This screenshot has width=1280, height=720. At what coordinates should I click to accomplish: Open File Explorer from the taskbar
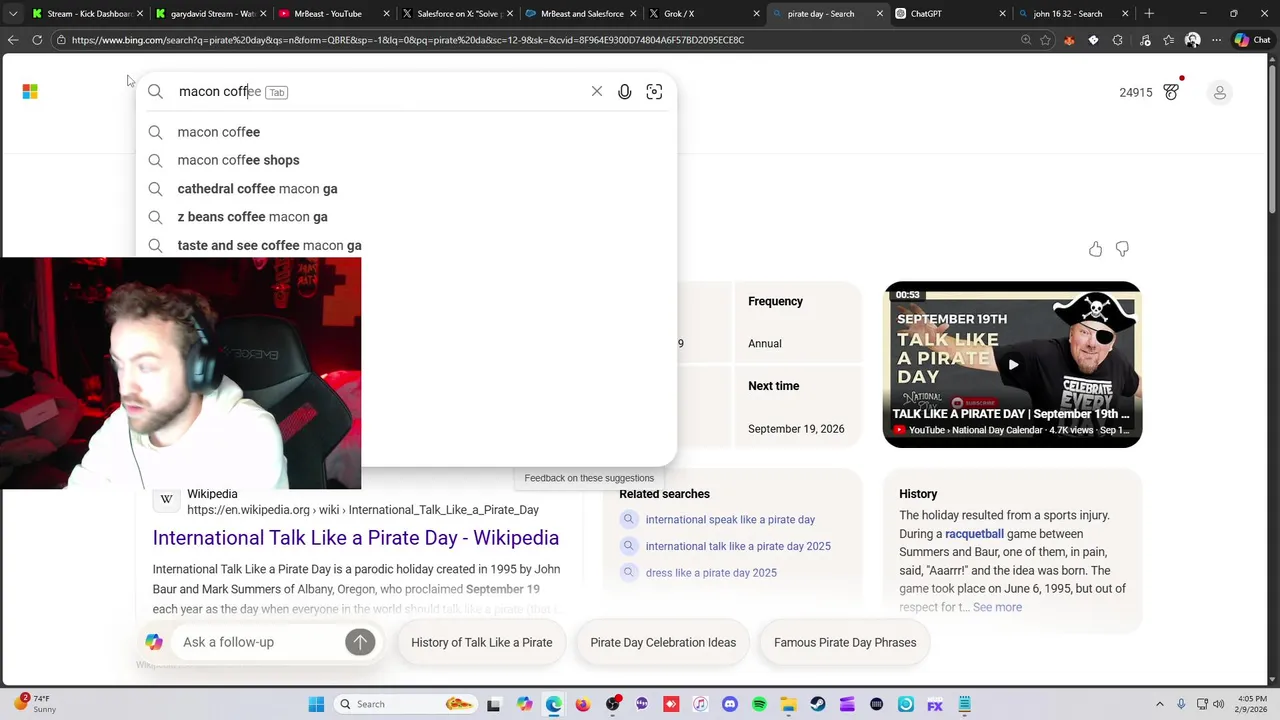[x=788, y=704]
